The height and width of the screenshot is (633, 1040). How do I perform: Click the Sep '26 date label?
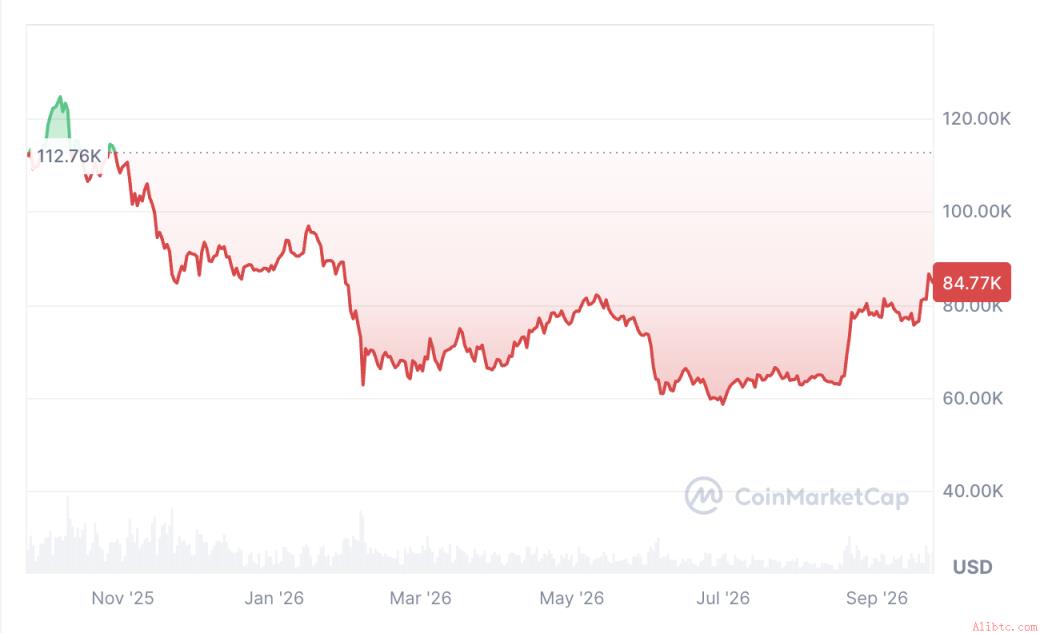coord(877,598)
